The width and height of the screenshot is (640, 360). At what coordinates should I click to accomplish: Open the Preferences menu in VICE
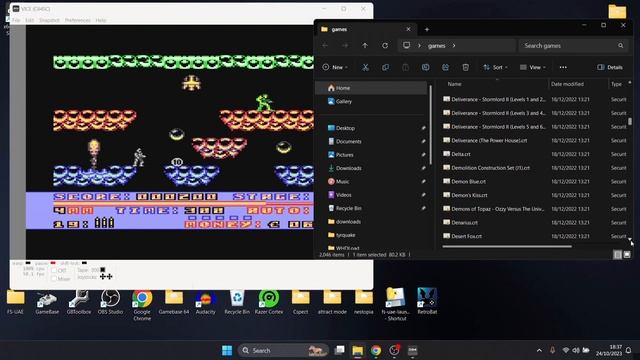(78, 20)
